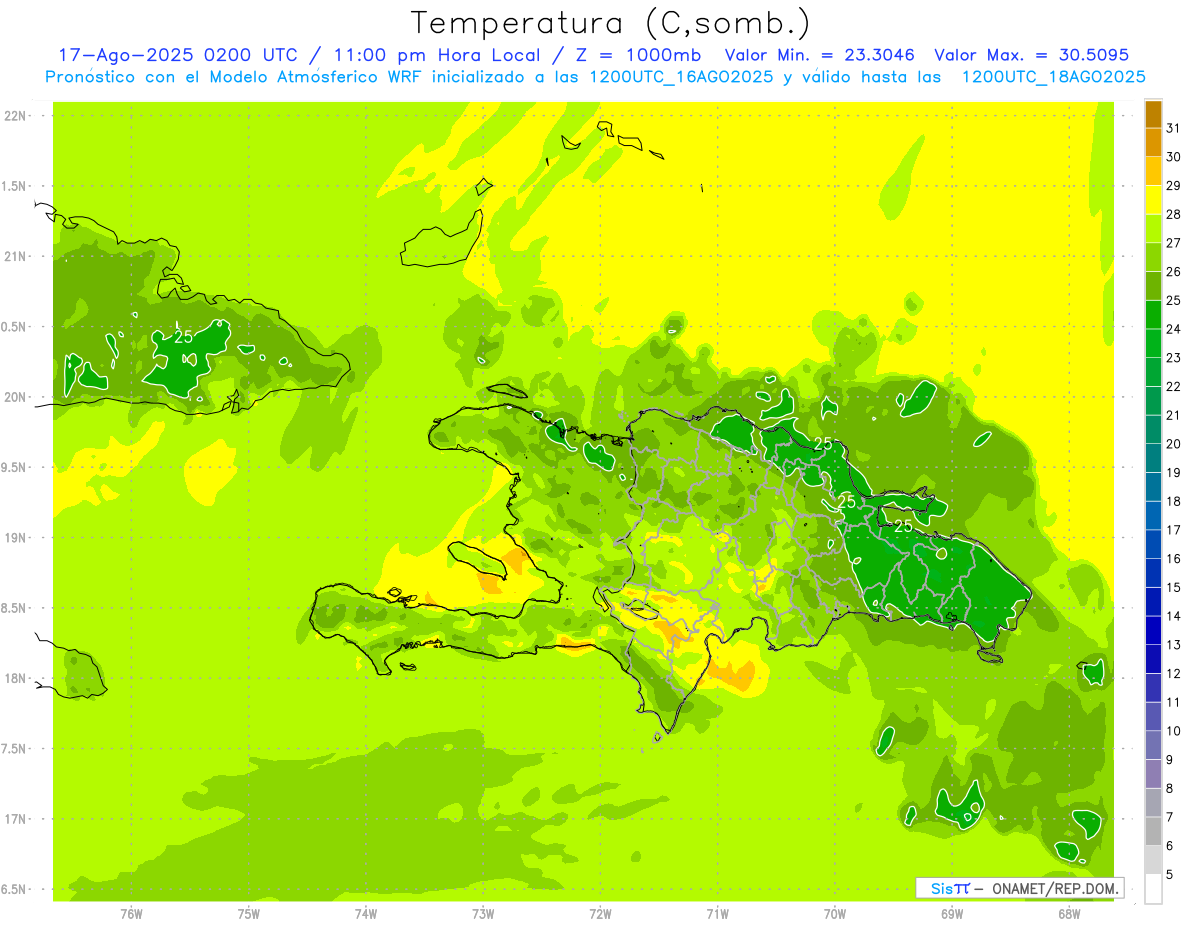The width and height of the screenshot is (1200, 927).
Task: Pick the green legend swatch between 24 and 25
Action: pyautogui.click(x=1153, y=315)
